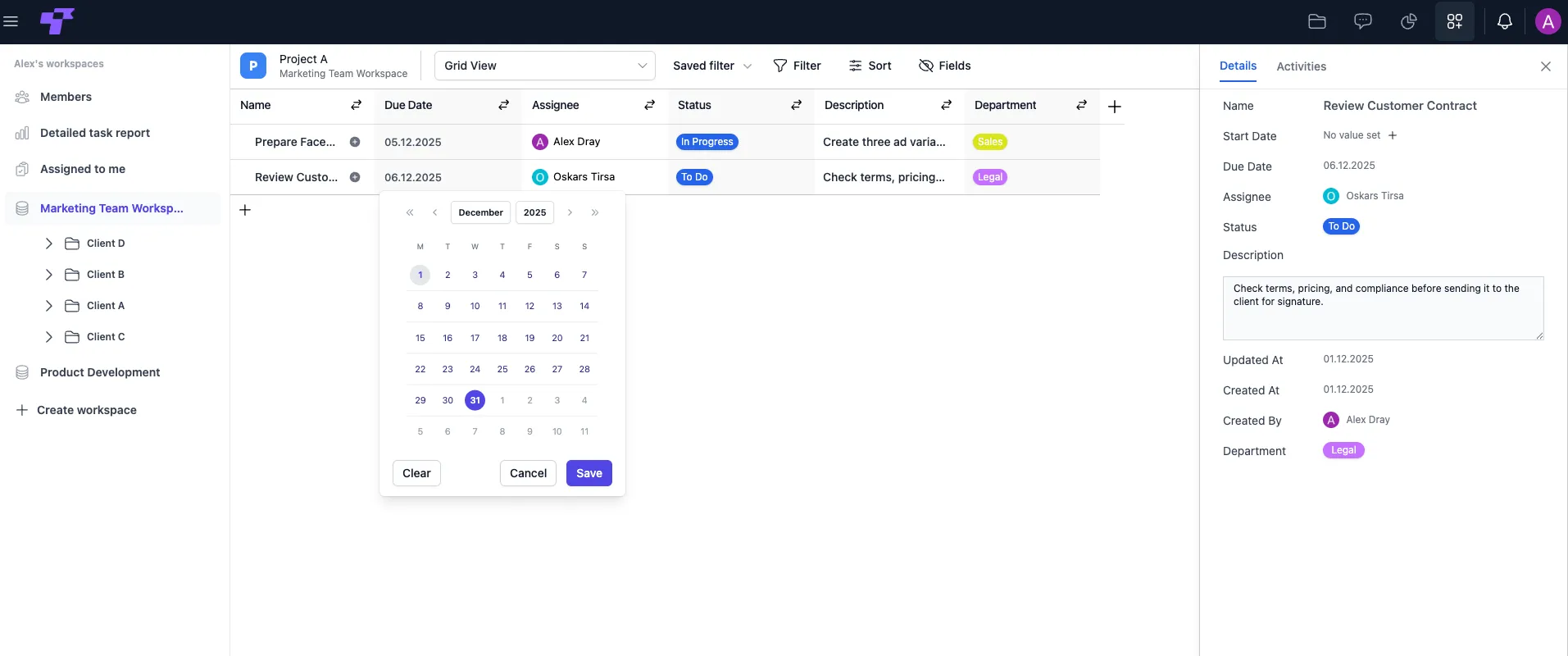Screen dimensions: 1568x656
Task: Open the Members page
Action: (66, 97)
